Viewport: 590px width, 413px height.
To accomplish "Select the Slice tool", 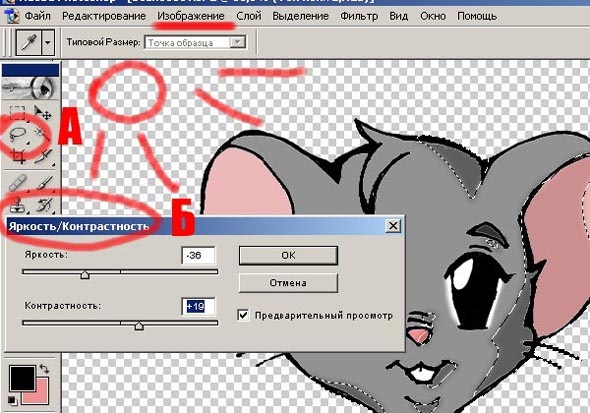I will 44,156.
